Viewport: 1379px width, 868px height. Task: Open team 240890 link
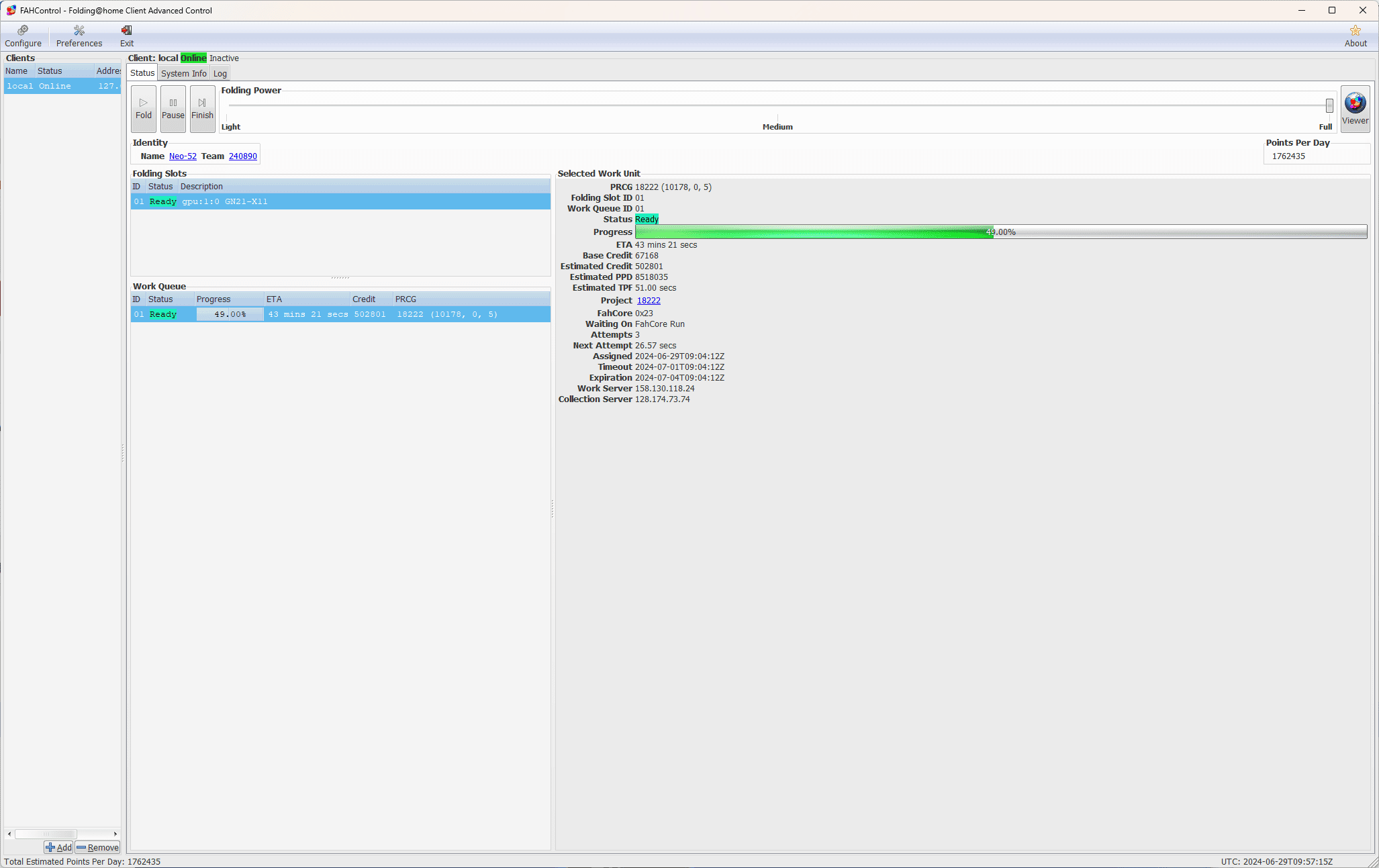(x=242, y=156)
